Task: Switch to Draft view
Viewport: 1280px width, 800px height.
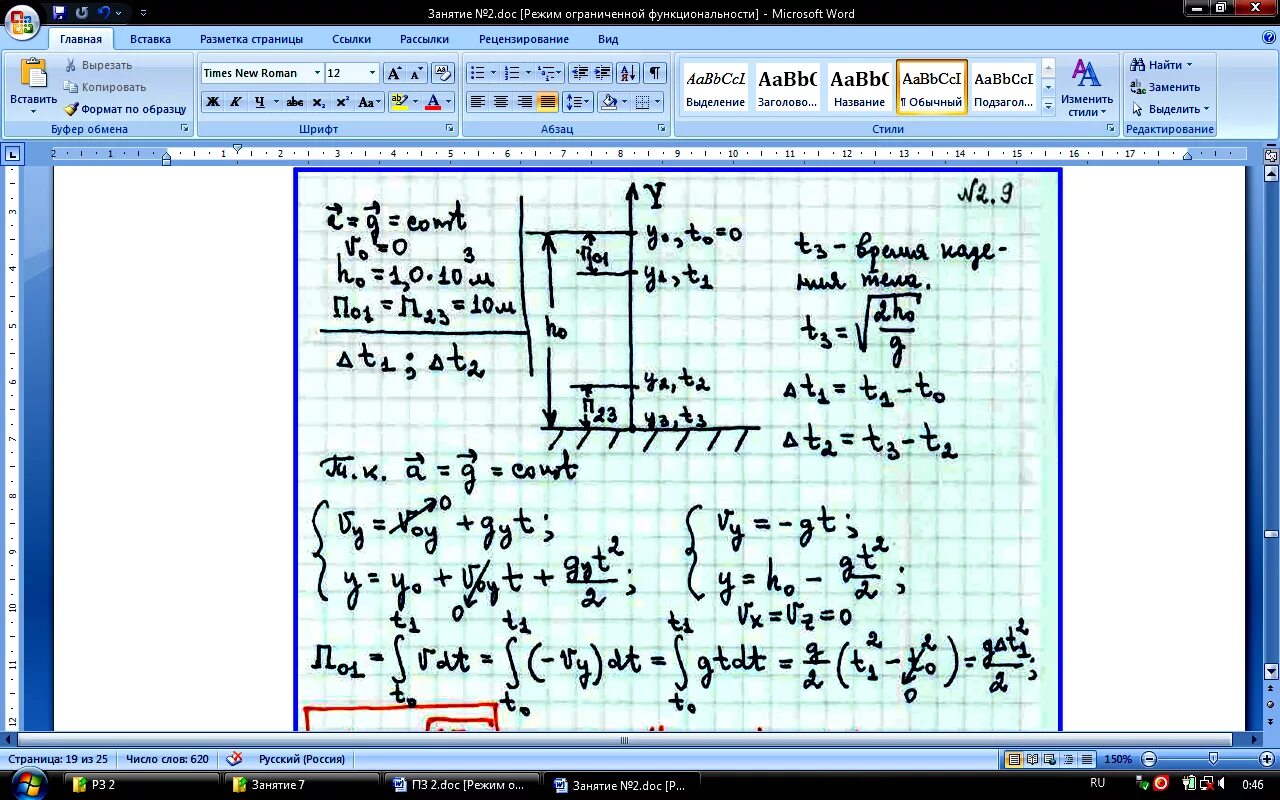Action: click(x=1087, y=759)
